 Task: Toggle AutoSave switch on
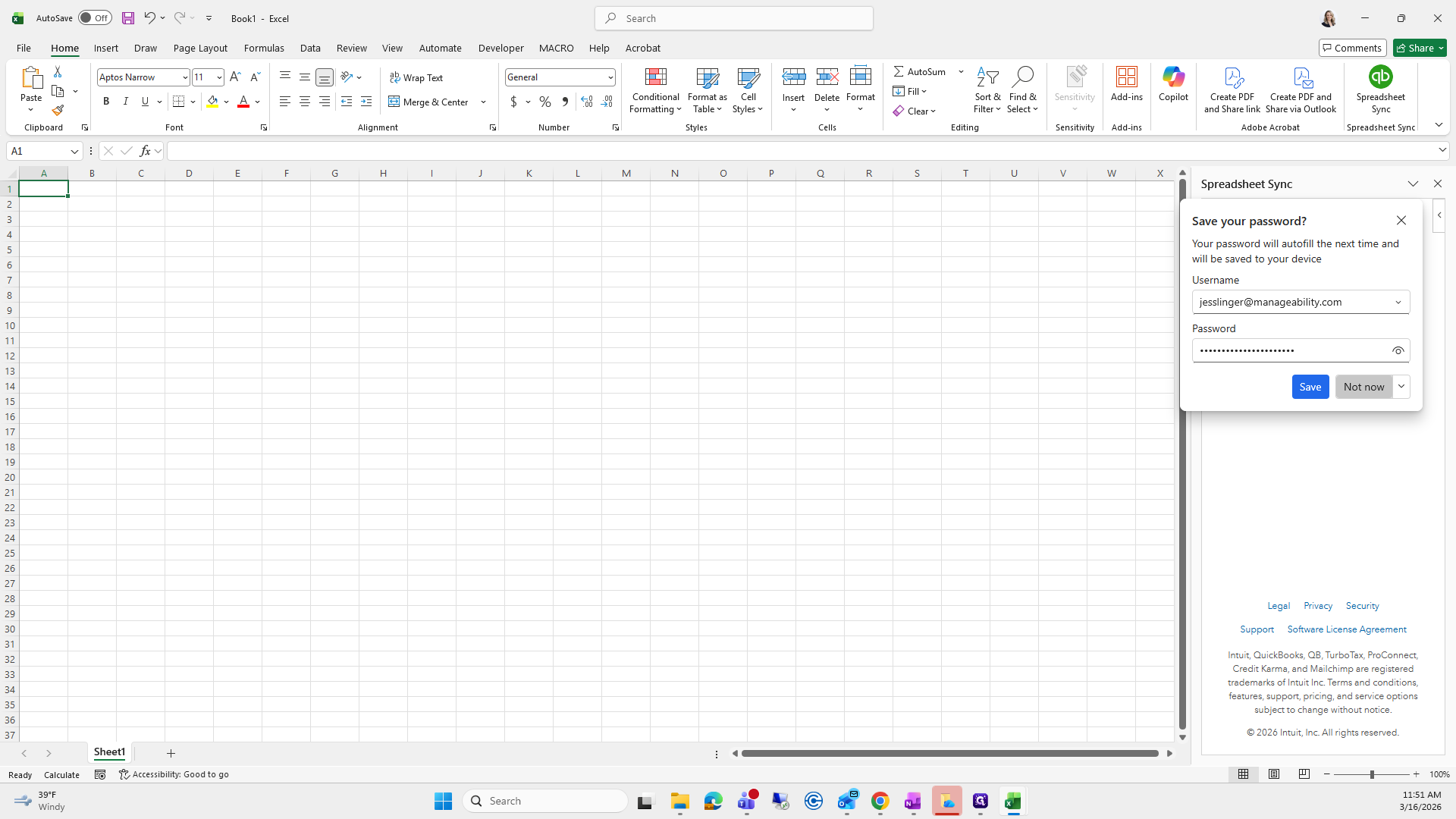pyautogui.click(x=95, y=18)
